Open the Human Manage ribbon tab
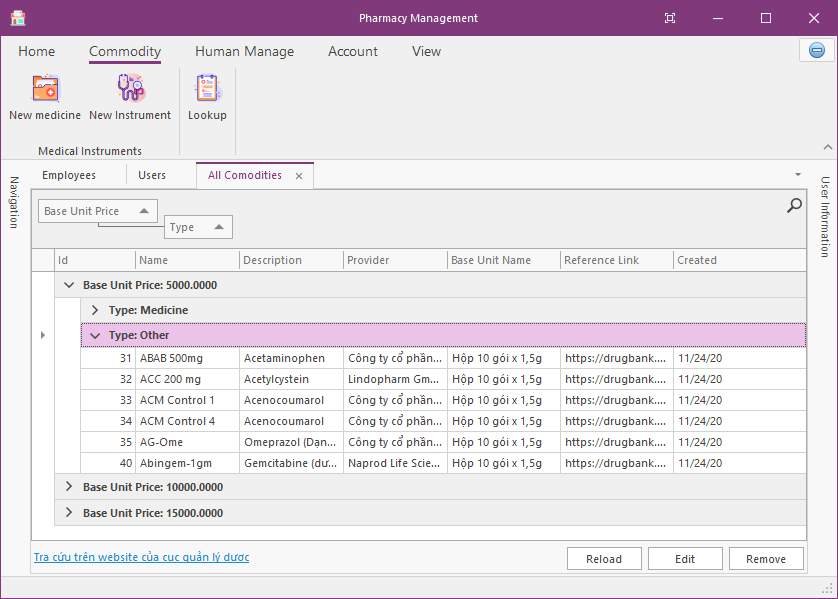Viewport: 838px width, 599px height. click(x=242, y=51)
